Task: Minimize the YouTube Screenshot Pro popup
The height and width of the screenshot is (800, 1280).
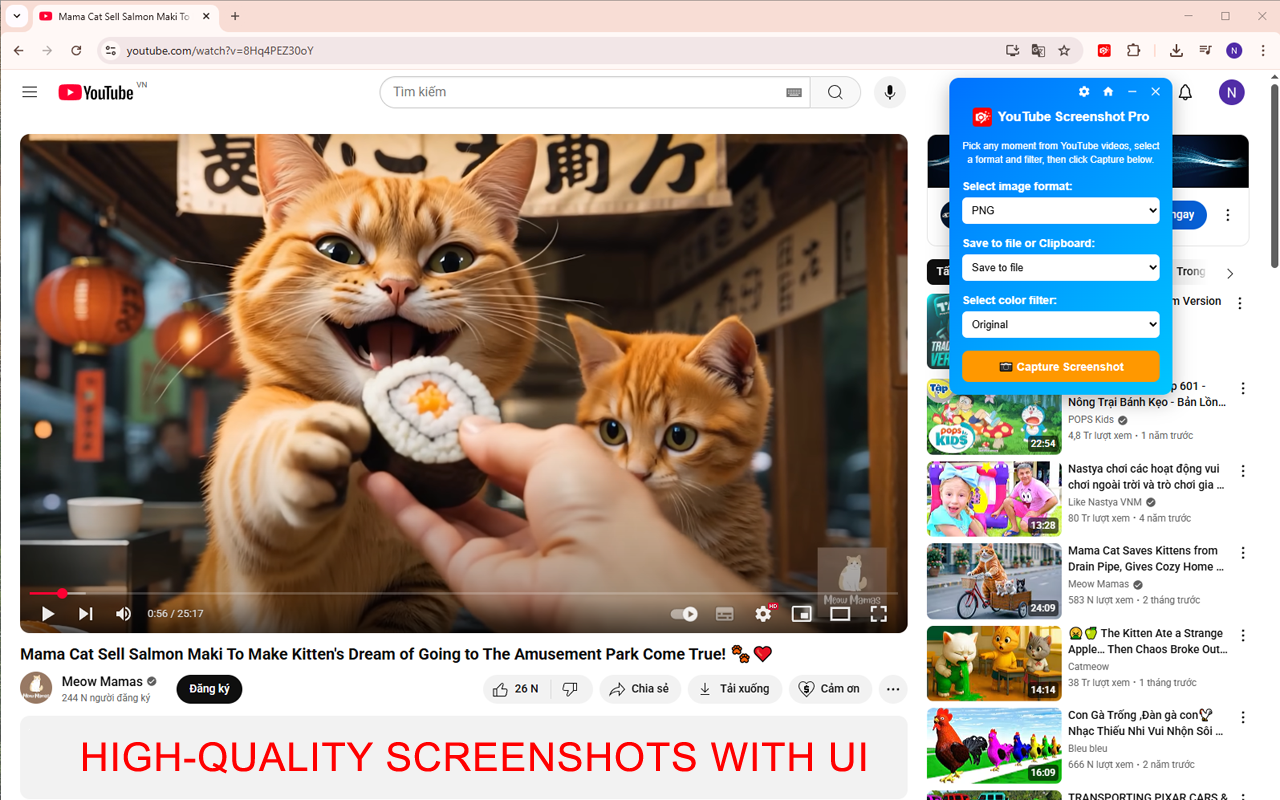Action: 1132,91
